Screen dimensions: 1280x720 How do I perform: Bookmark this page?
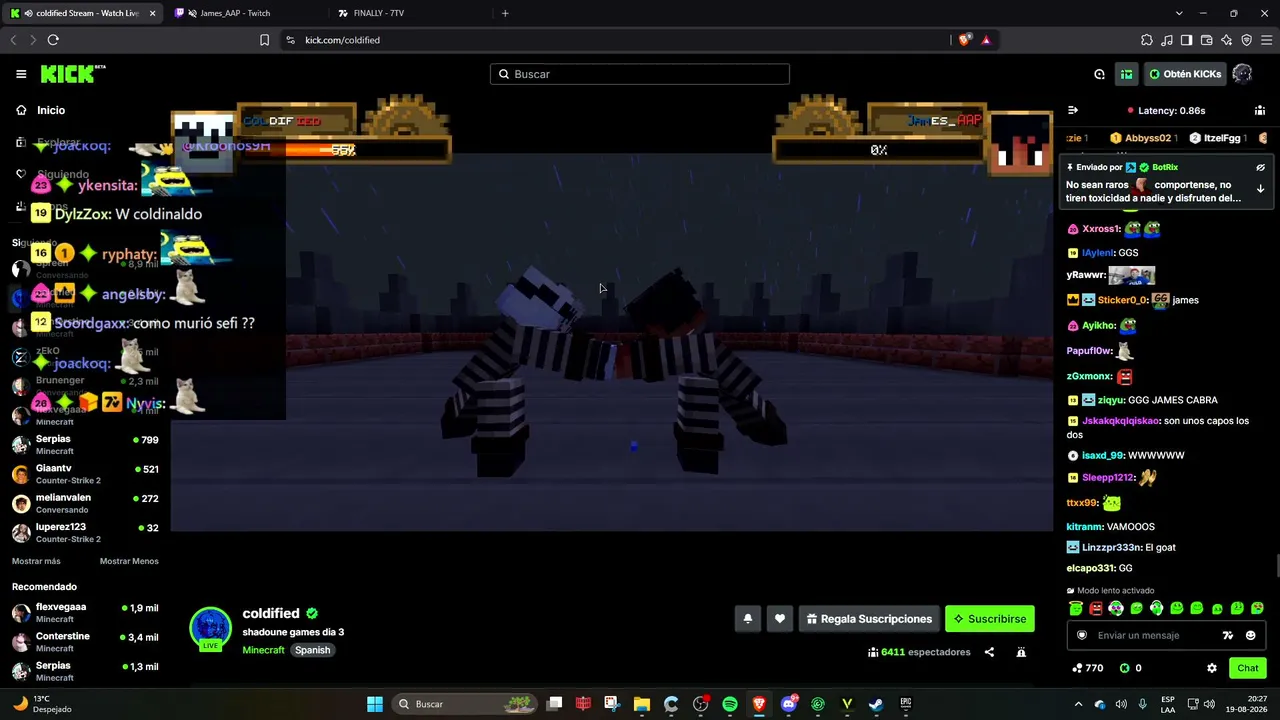click(x=264, y=40)
